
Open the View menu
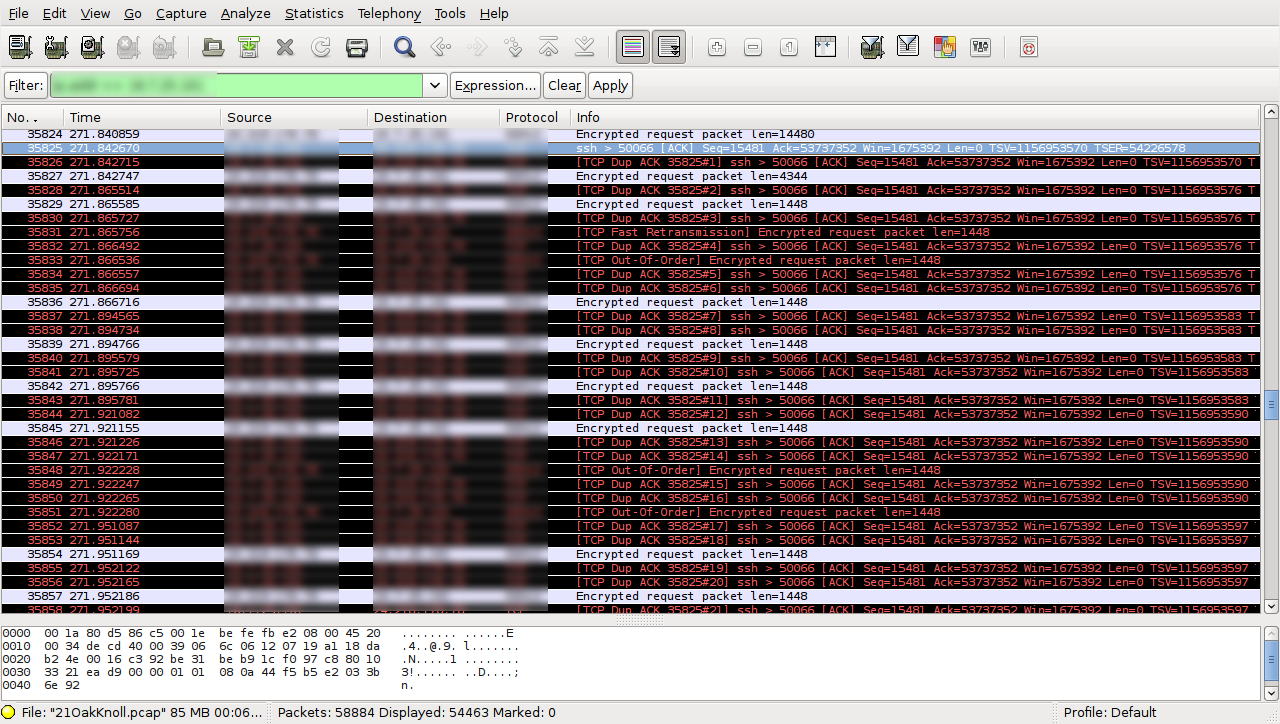[x=95, y=14]
